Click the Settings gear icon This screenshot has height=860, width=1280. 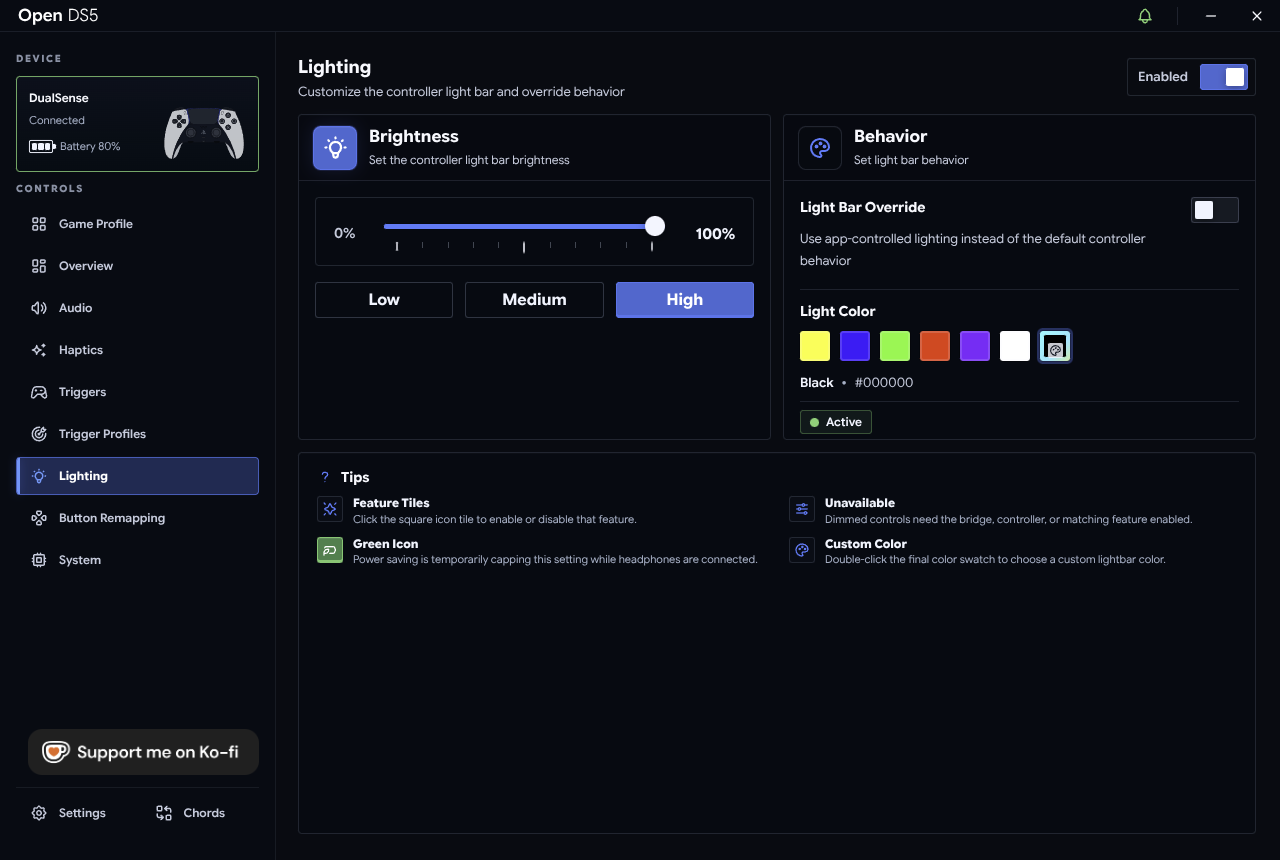click(39, 813)
